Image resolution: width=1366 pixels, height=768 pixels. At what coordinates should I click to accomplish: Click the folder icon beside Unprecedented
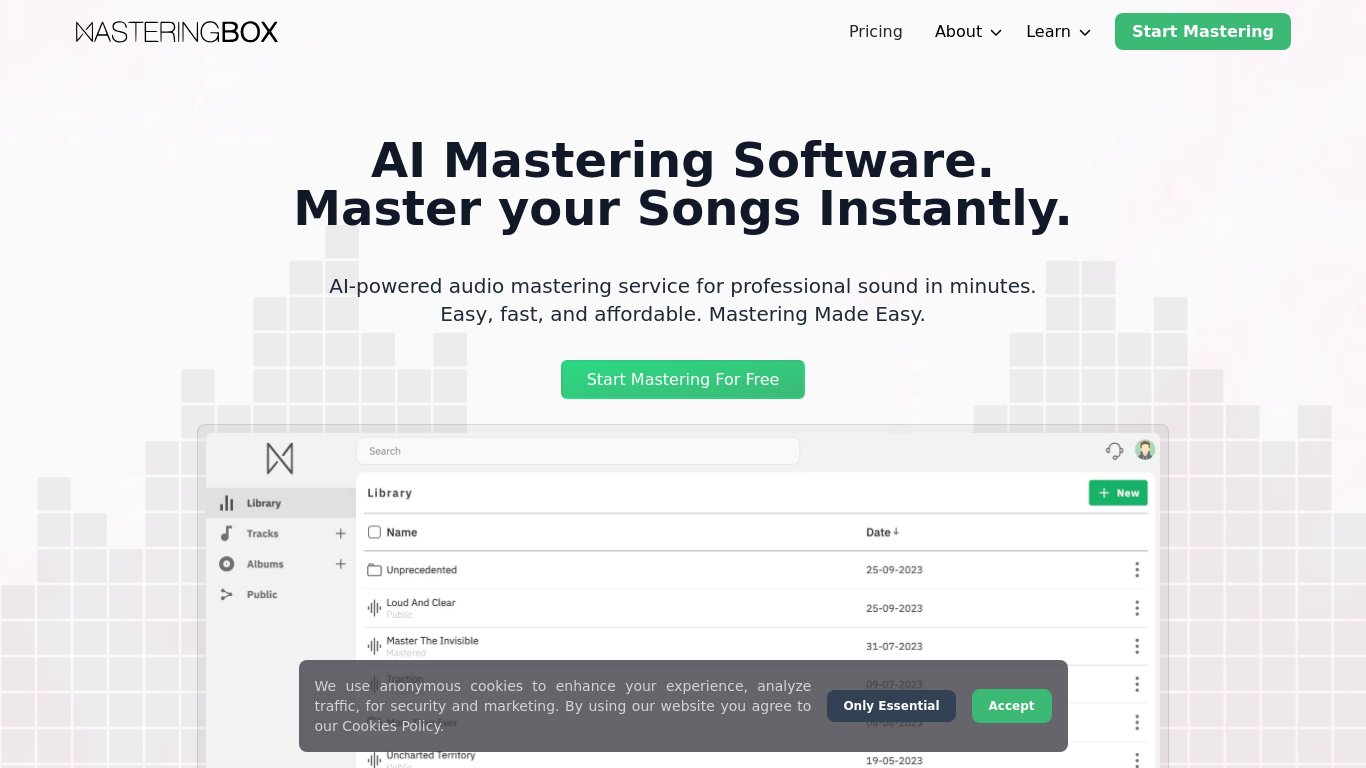point(374,570)
